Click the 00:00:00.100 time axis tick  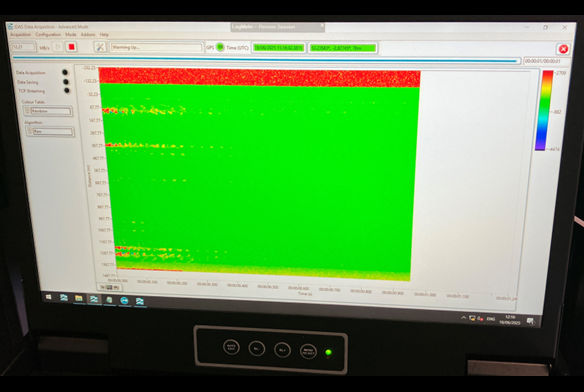pos(147,282)
